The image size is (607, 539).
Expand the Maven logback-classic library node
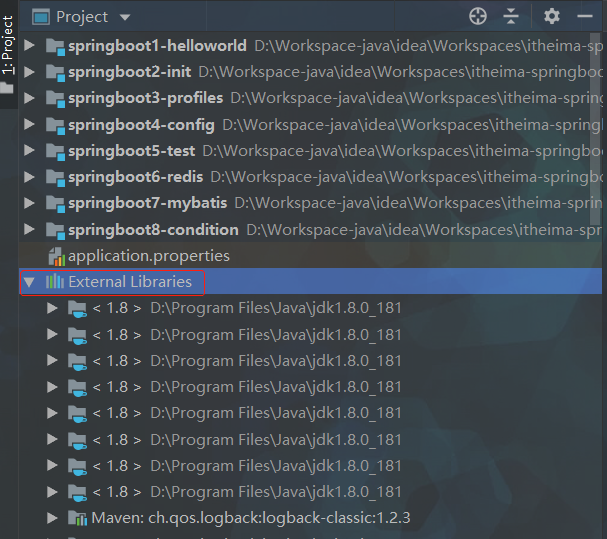point(52,518)
